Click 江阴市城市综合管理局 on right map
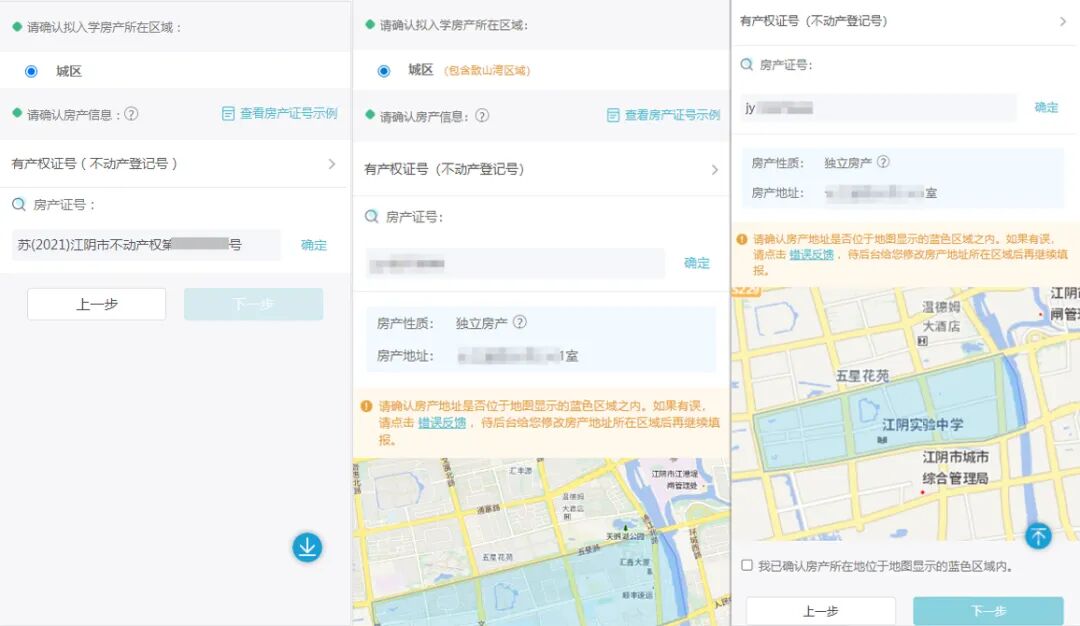 [955, 468]
